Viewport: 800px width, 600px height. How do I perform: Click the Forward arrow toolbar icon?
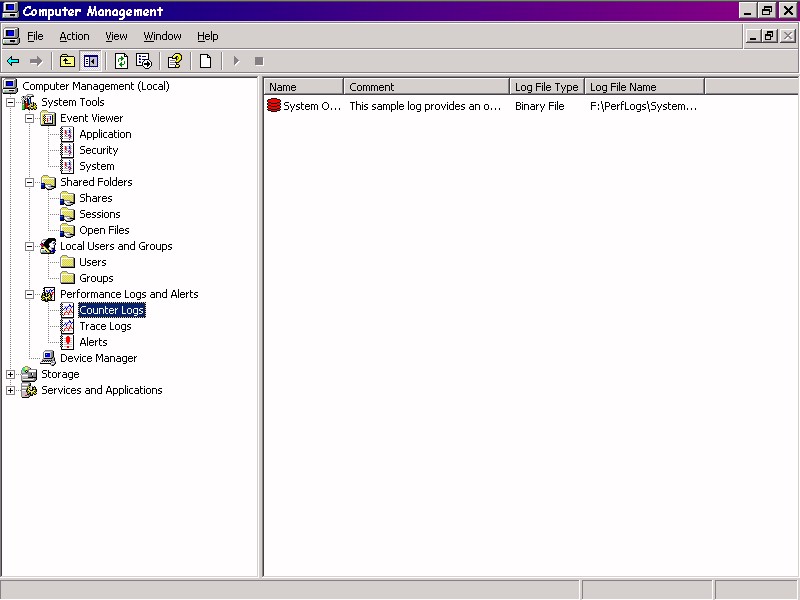36,61
